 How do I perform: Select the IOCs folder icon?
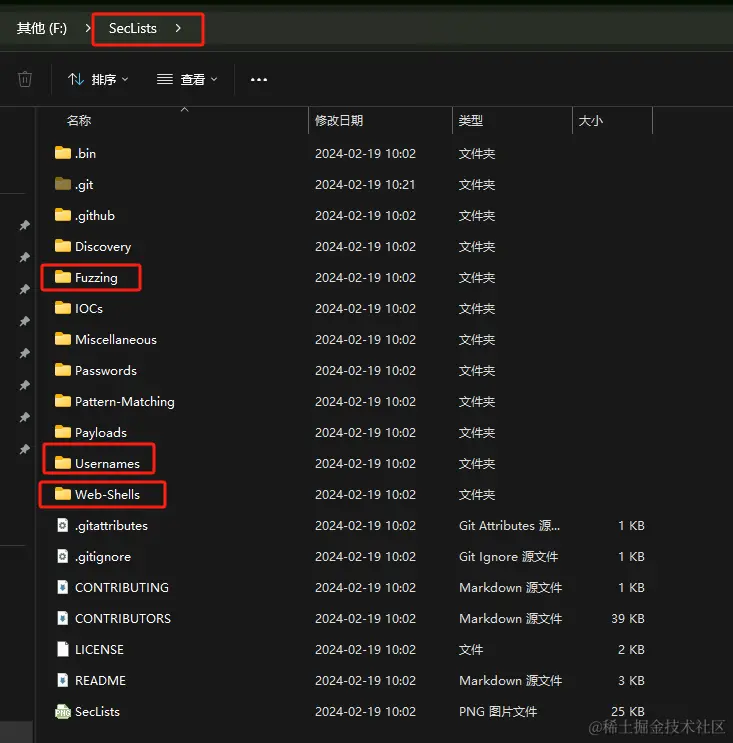pos(63,308)
